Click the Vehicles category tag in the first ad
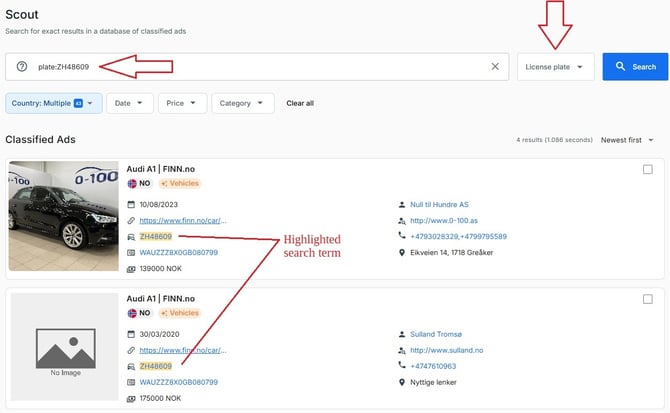 click(180, 183)
